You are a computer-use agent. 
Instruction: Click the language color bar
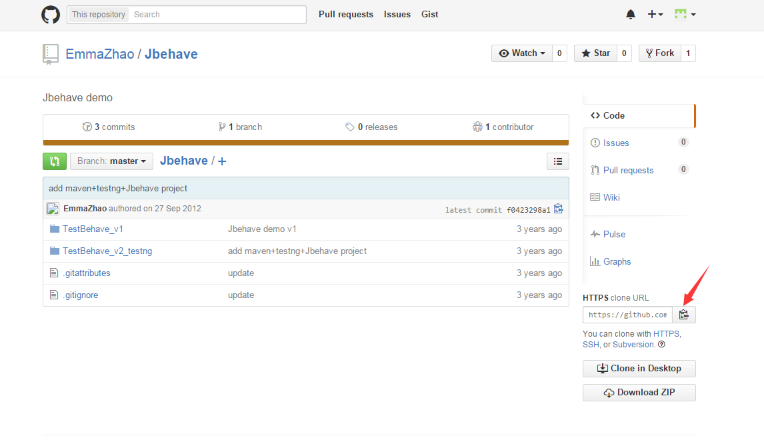305,142
